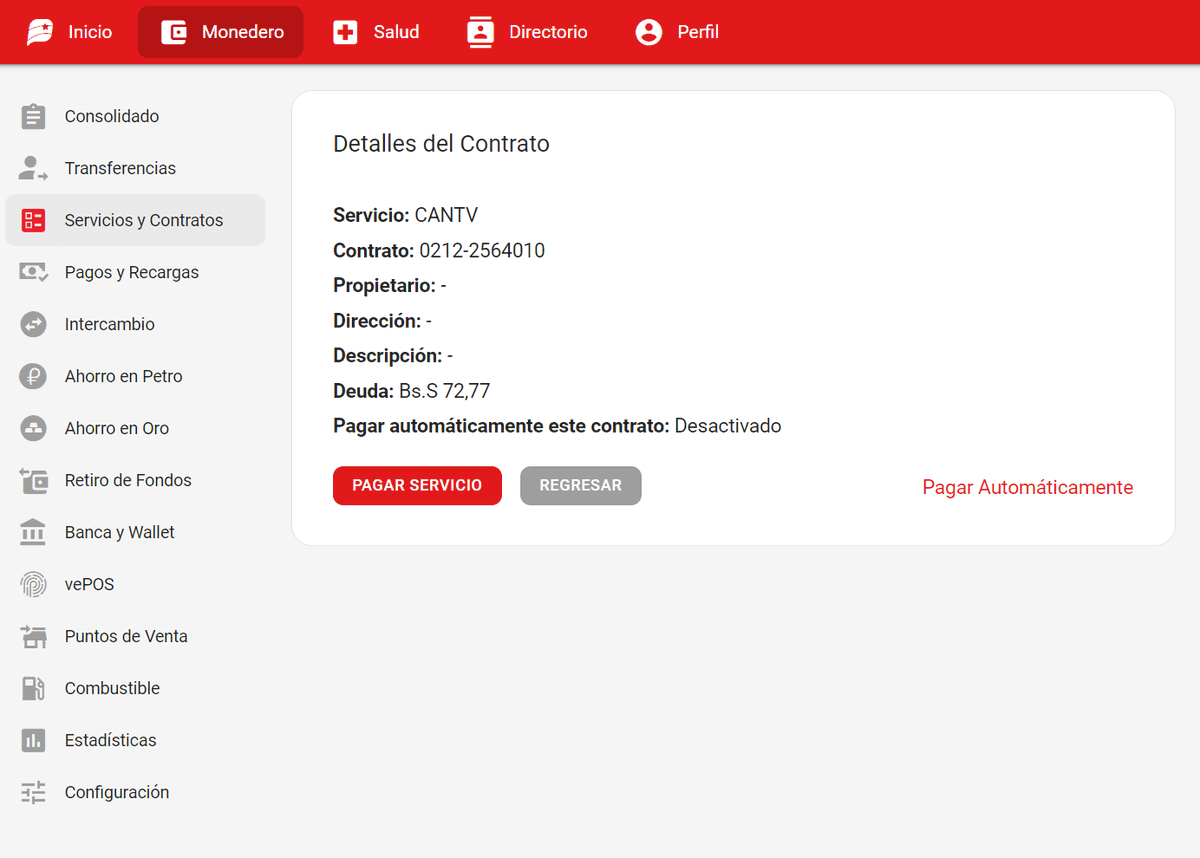The image size is (1200, 858).
Task: Click the Salud cross icon
Action: (345, 32)
